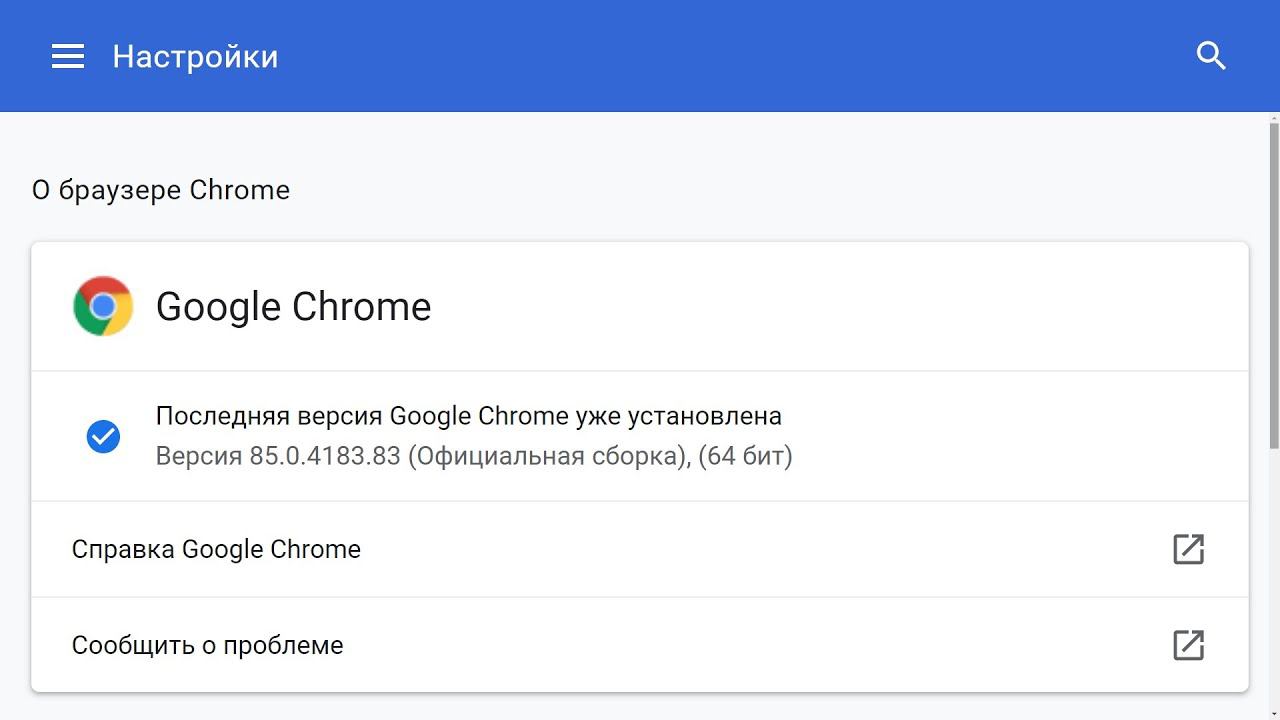Click the blue update checkmark icon
The height and width of the screenshot is (720, 1280).
point(103,436)
